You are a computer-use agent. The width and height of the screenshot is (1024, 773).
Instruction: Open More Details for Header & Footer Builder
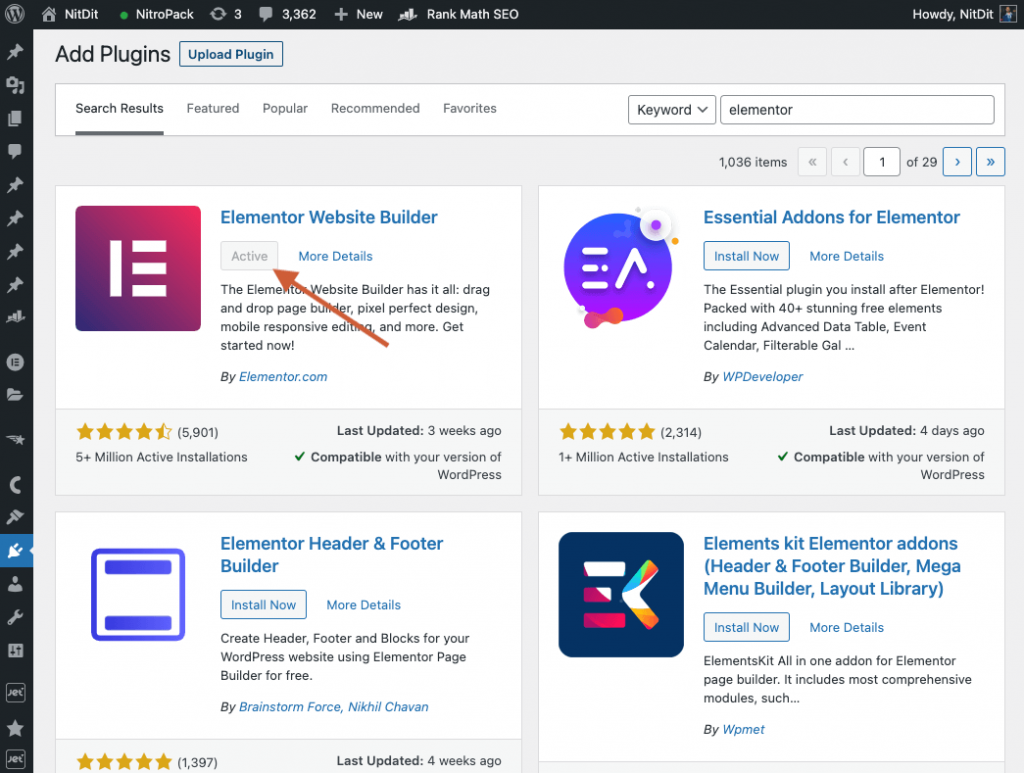364,605
